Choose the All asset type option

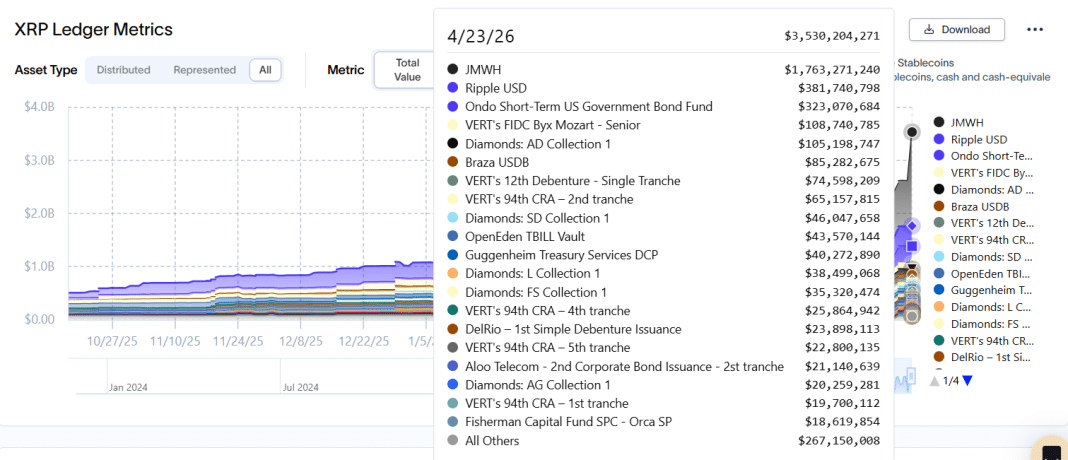point(265,70)
